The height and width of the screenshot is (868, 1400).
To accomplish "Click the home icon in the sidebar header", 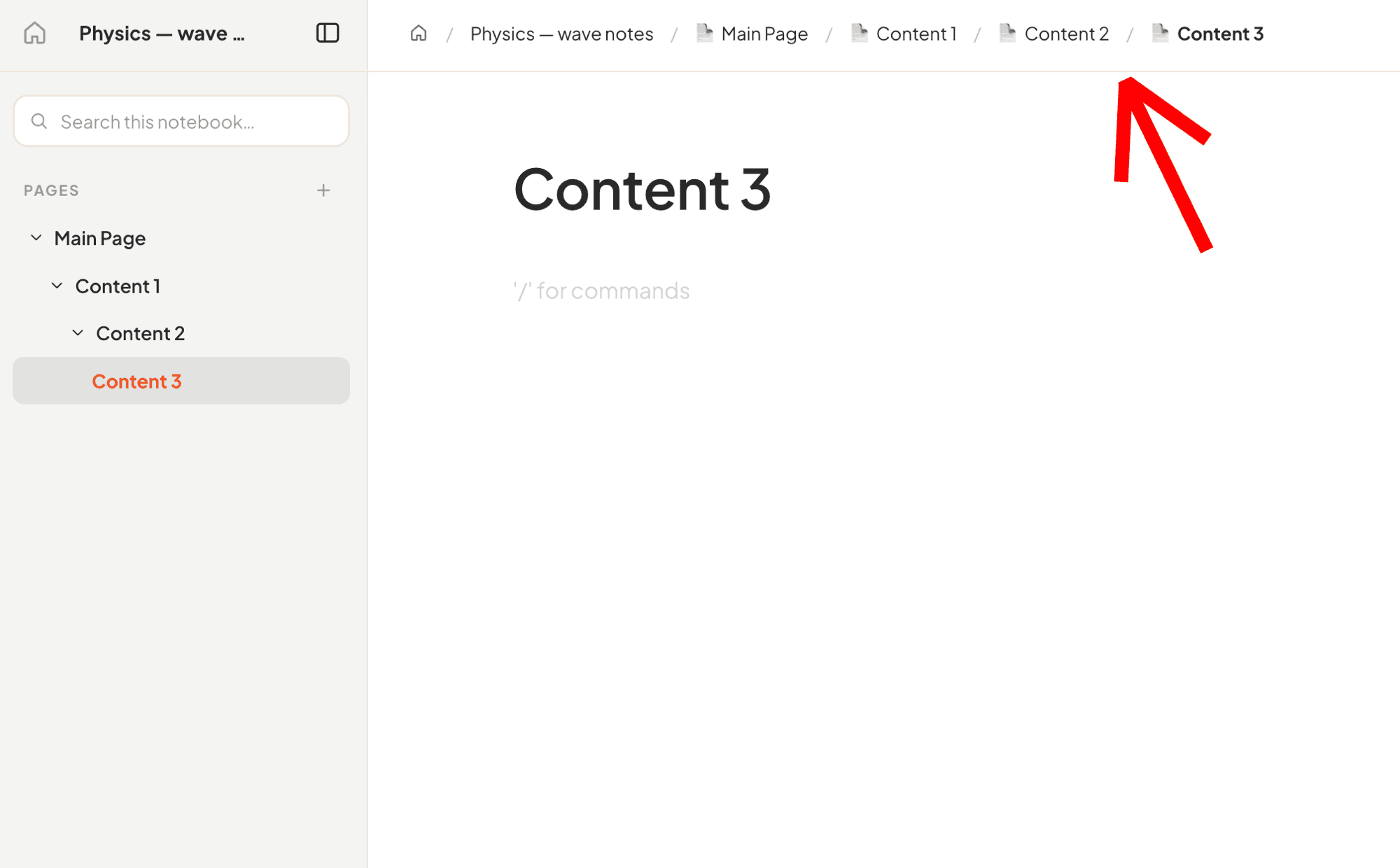I will tap(34, 33).
